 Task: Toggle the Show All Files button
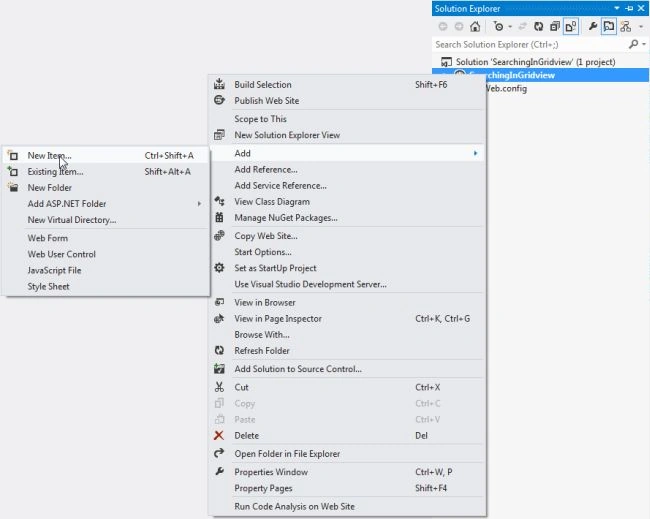click(x=571, y=27)
